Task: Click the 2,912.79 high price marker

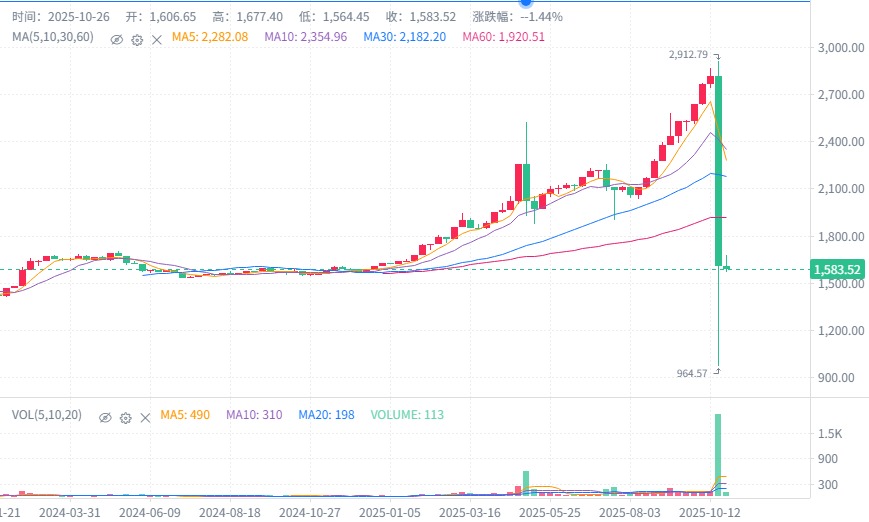Action: click(688, 55)
